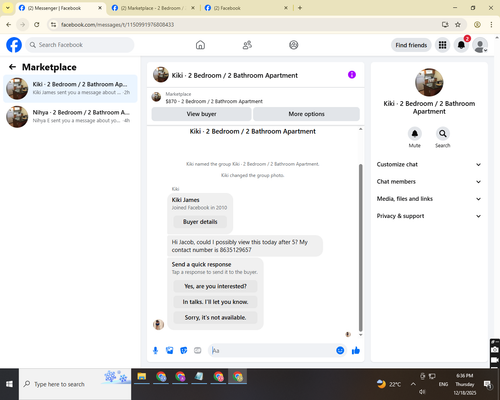This screenshot has width=500, height=400.
Task: Open the notifications bell with badge
Action: (461, 45)
